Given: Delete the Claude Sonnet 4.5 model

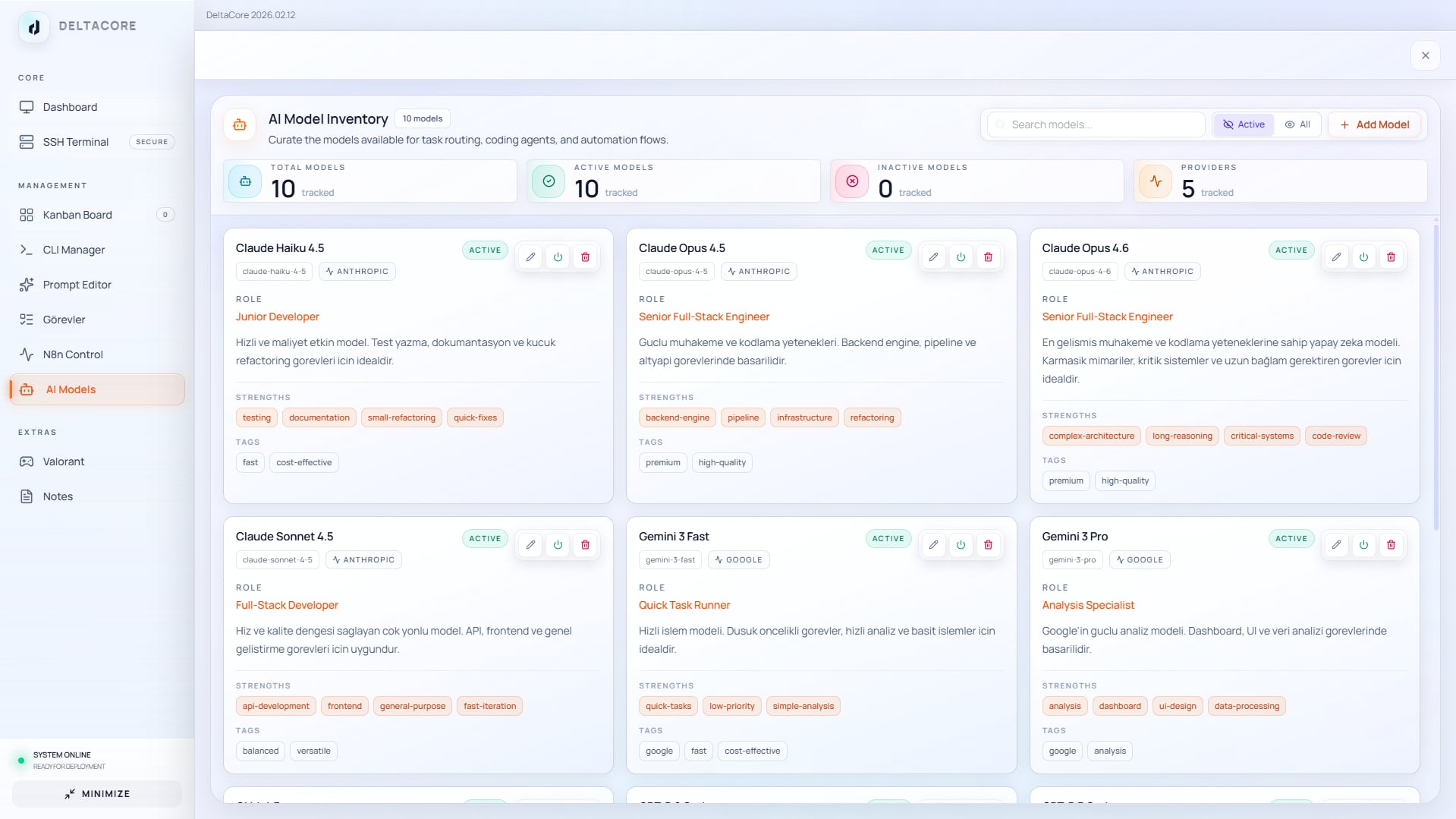Looking at the screenshot, I should tap(585, 544).
